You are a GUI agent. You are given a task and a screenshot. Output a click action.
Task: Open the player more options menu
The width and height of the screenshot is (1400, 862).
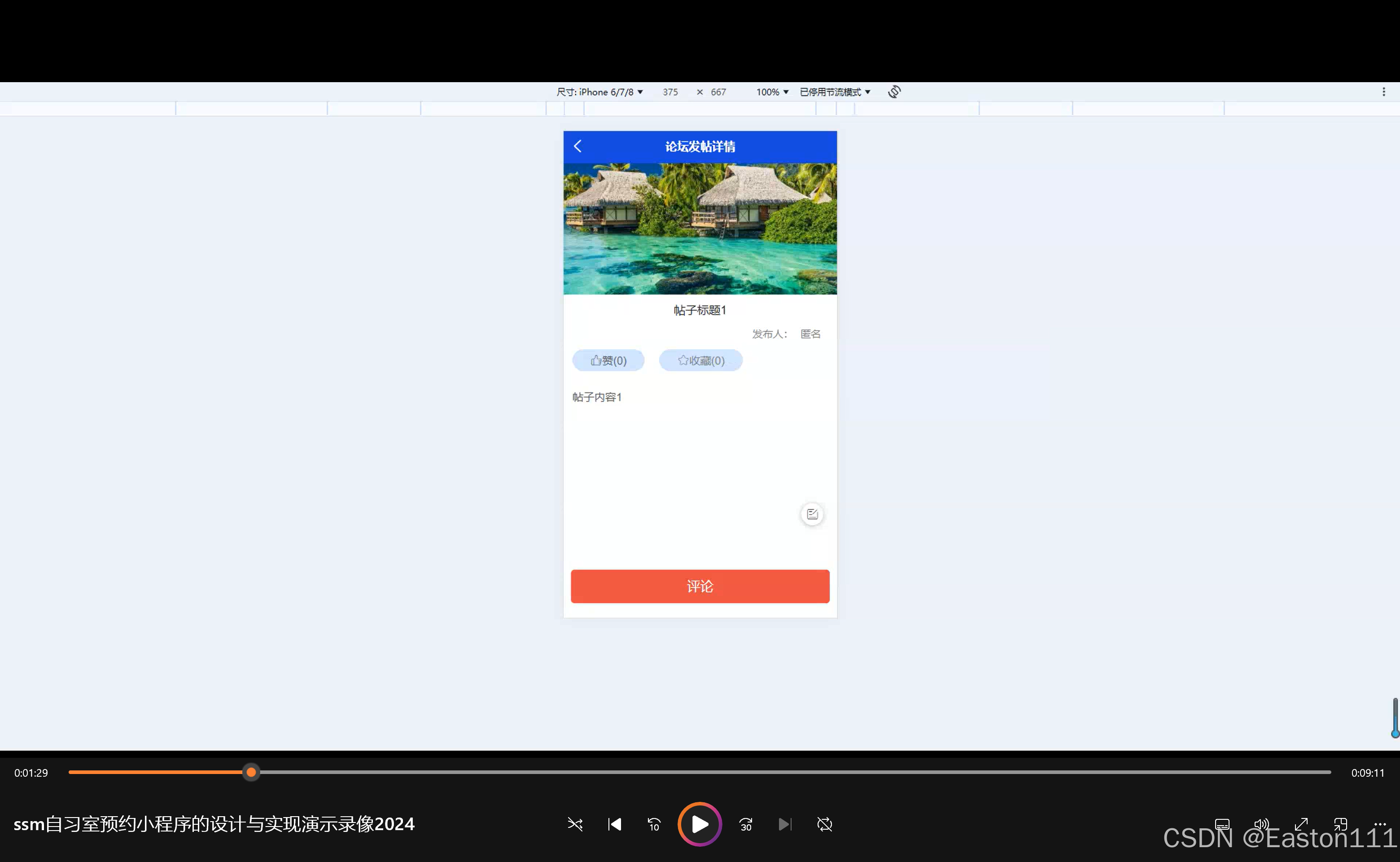[1379, 823]
